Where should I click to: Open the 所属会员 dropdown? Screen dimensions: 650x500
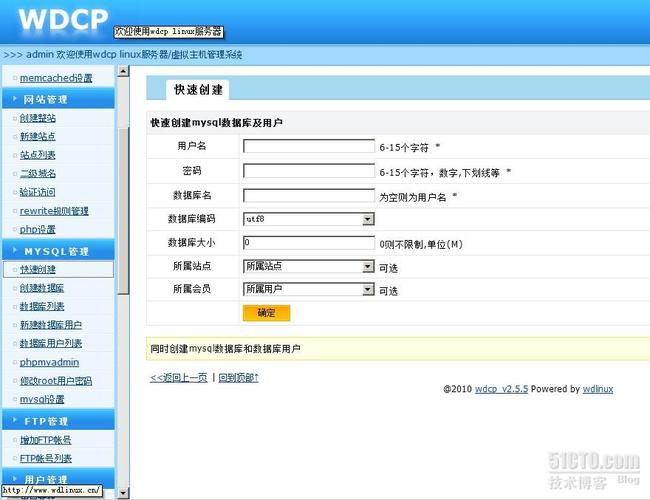point(309,289)
